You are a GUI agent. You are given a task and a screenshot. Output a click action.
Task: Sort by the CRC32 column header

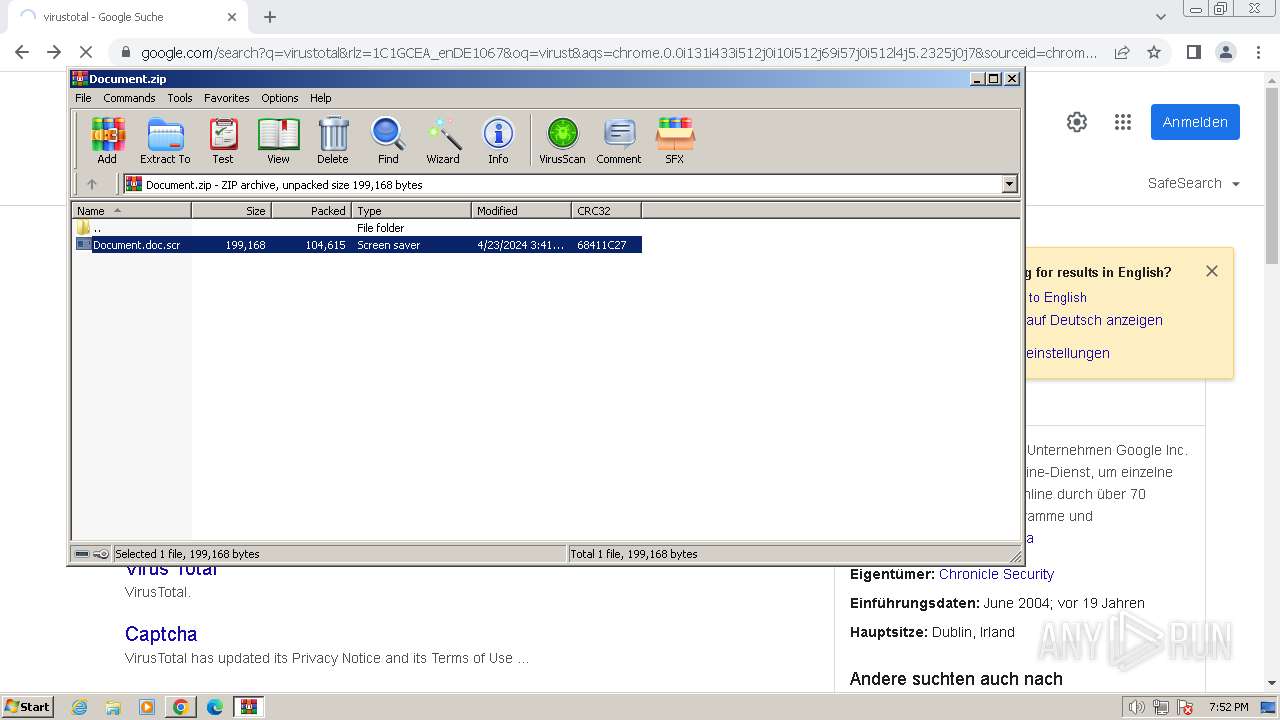point(606,210)
